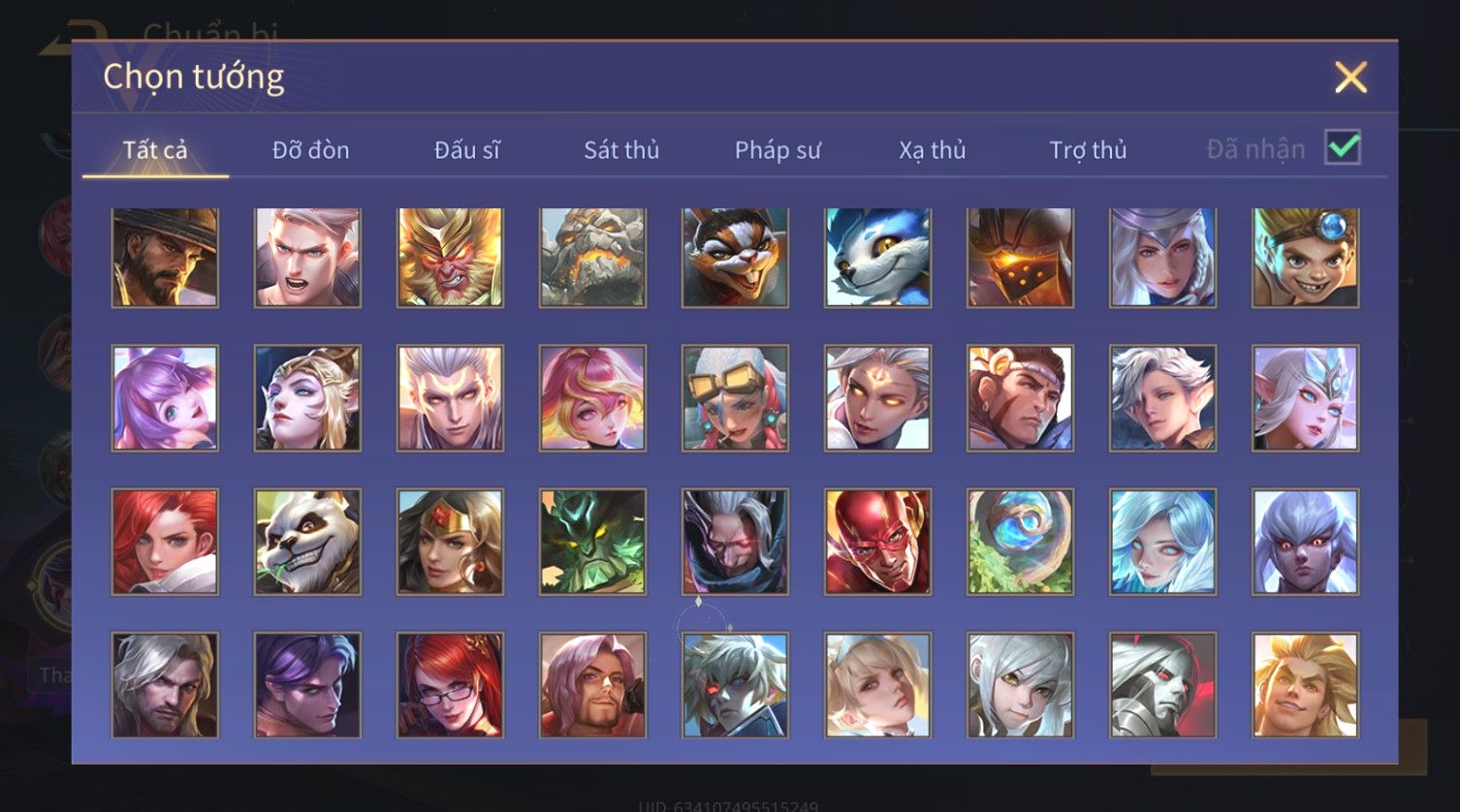Switch to the Đỡ đòn tab

pyautogui.click(x=310, y=150)
